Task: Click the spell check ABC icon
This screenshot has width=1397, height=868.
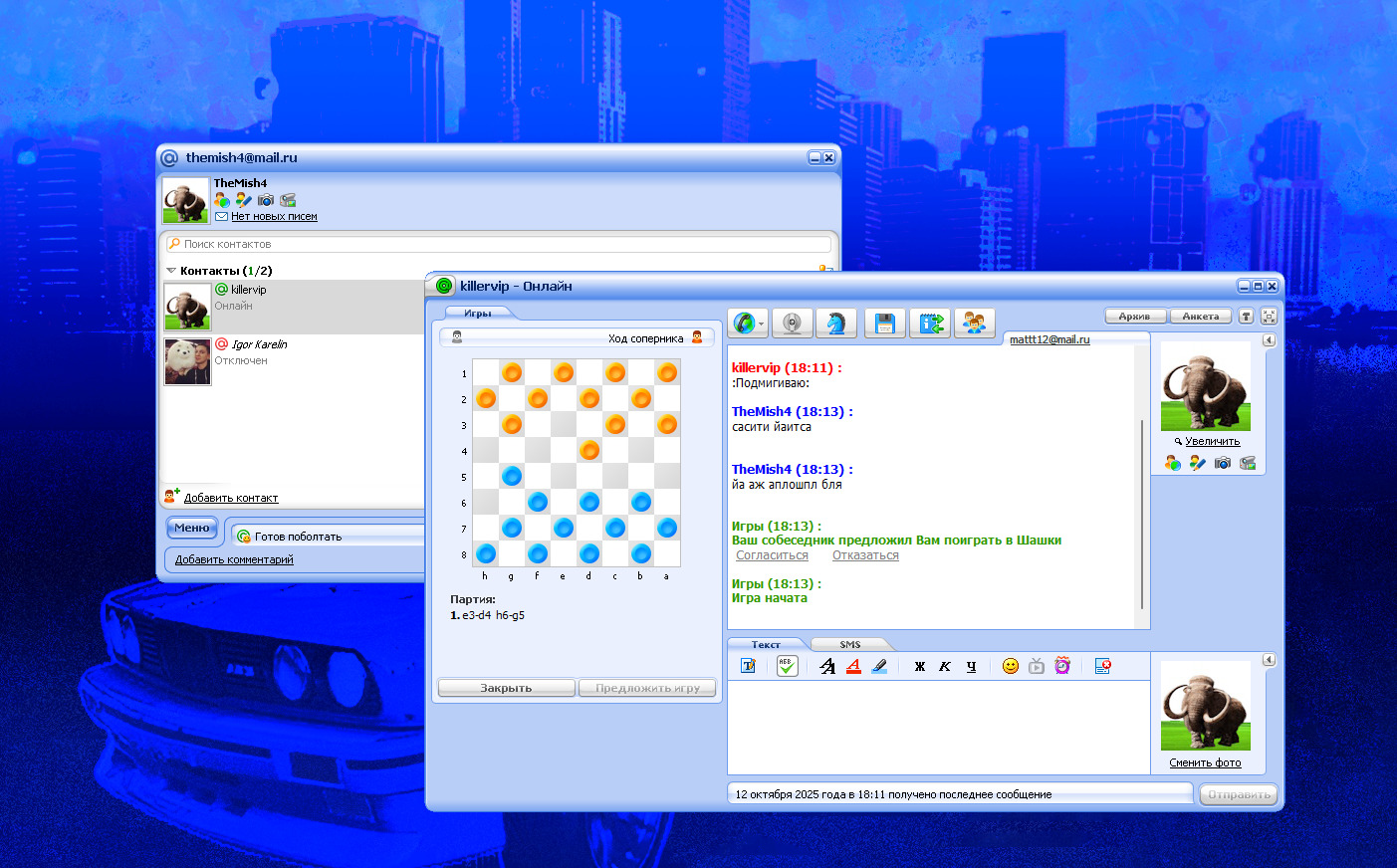Action: tap(787, 666)
